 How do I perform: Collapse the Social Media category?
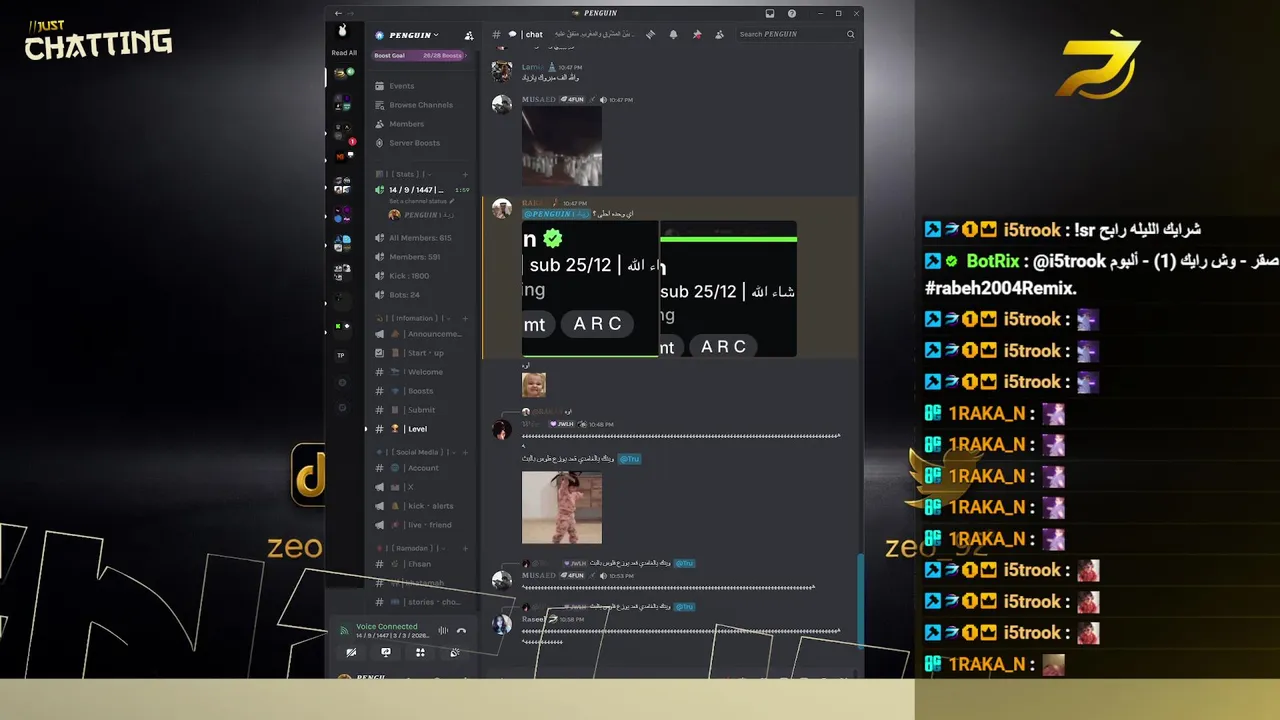[x=415, y=452]
